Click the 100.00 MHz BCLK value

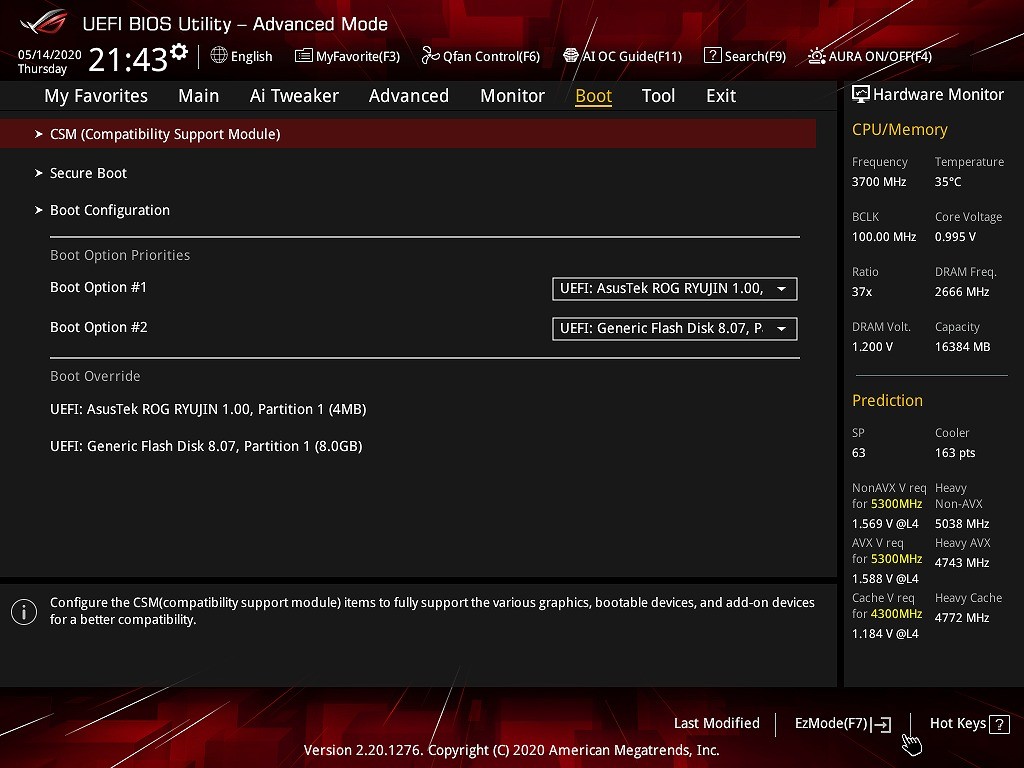pyautogui.click(x=884, y=237)
